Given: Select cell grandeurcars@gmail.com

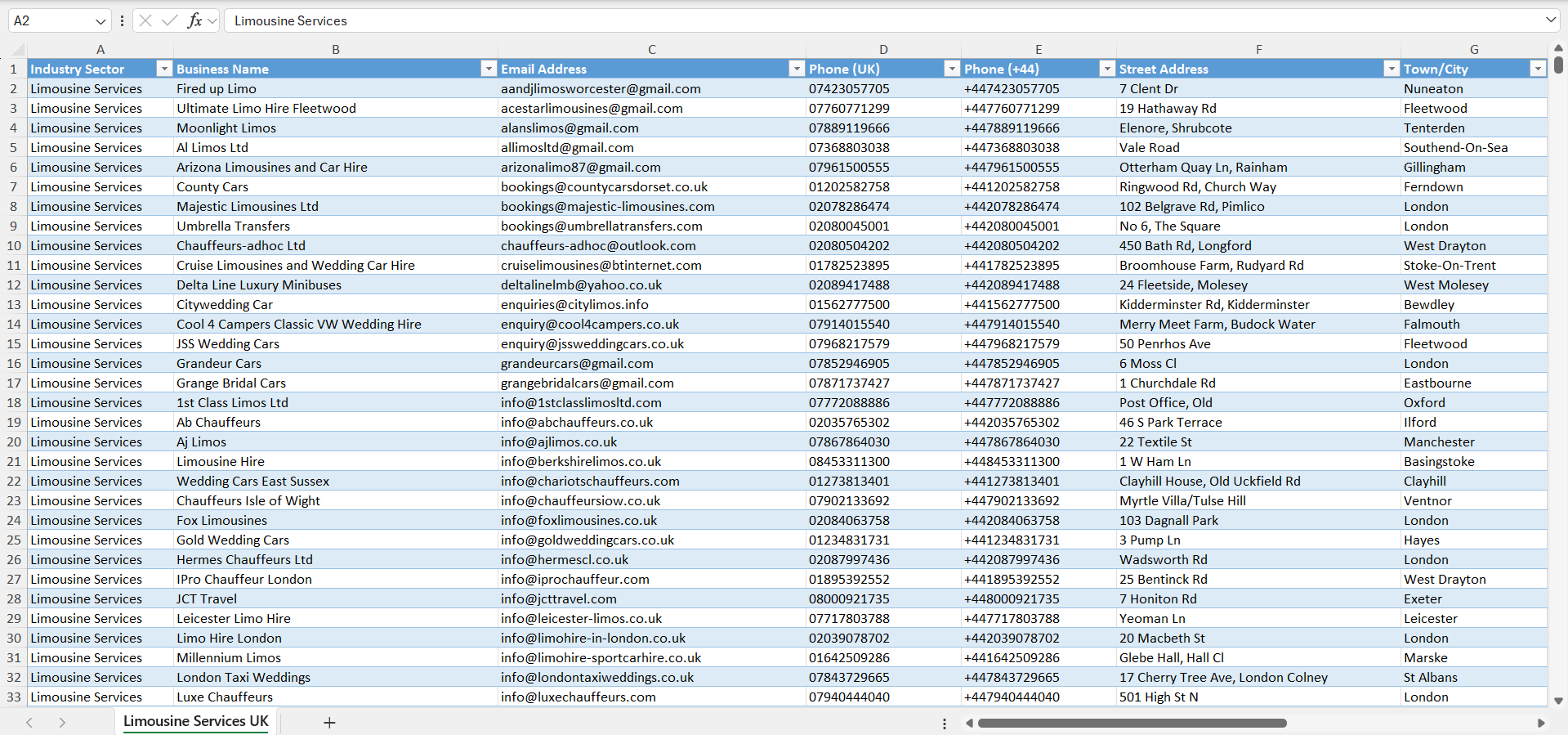Looking at the screenshot, I should click(651, 363).
